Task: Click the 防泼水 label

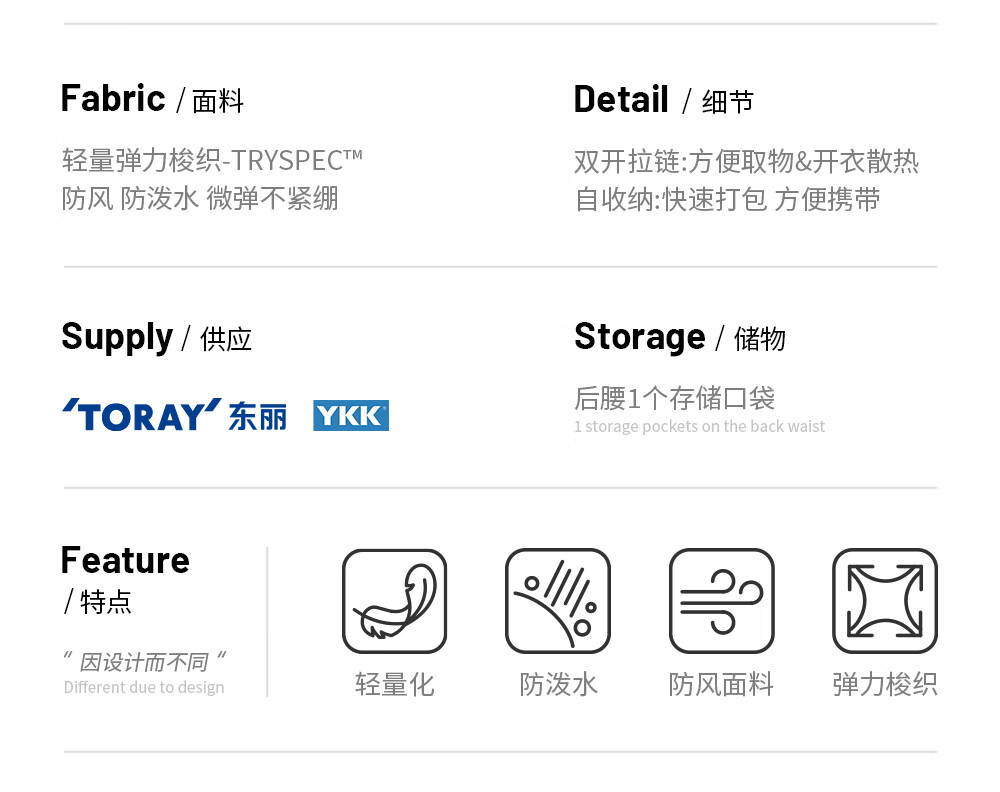Action: 558,684
